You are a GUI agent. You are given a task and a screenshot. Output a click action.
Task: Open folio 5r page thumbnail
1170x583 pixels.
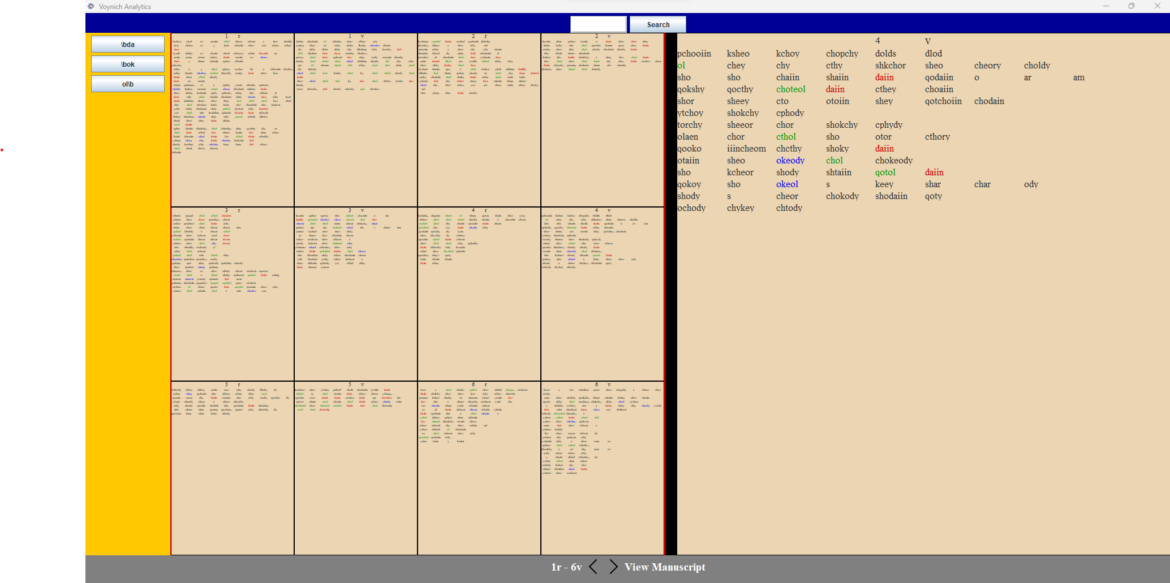click(x=232, y=468)
